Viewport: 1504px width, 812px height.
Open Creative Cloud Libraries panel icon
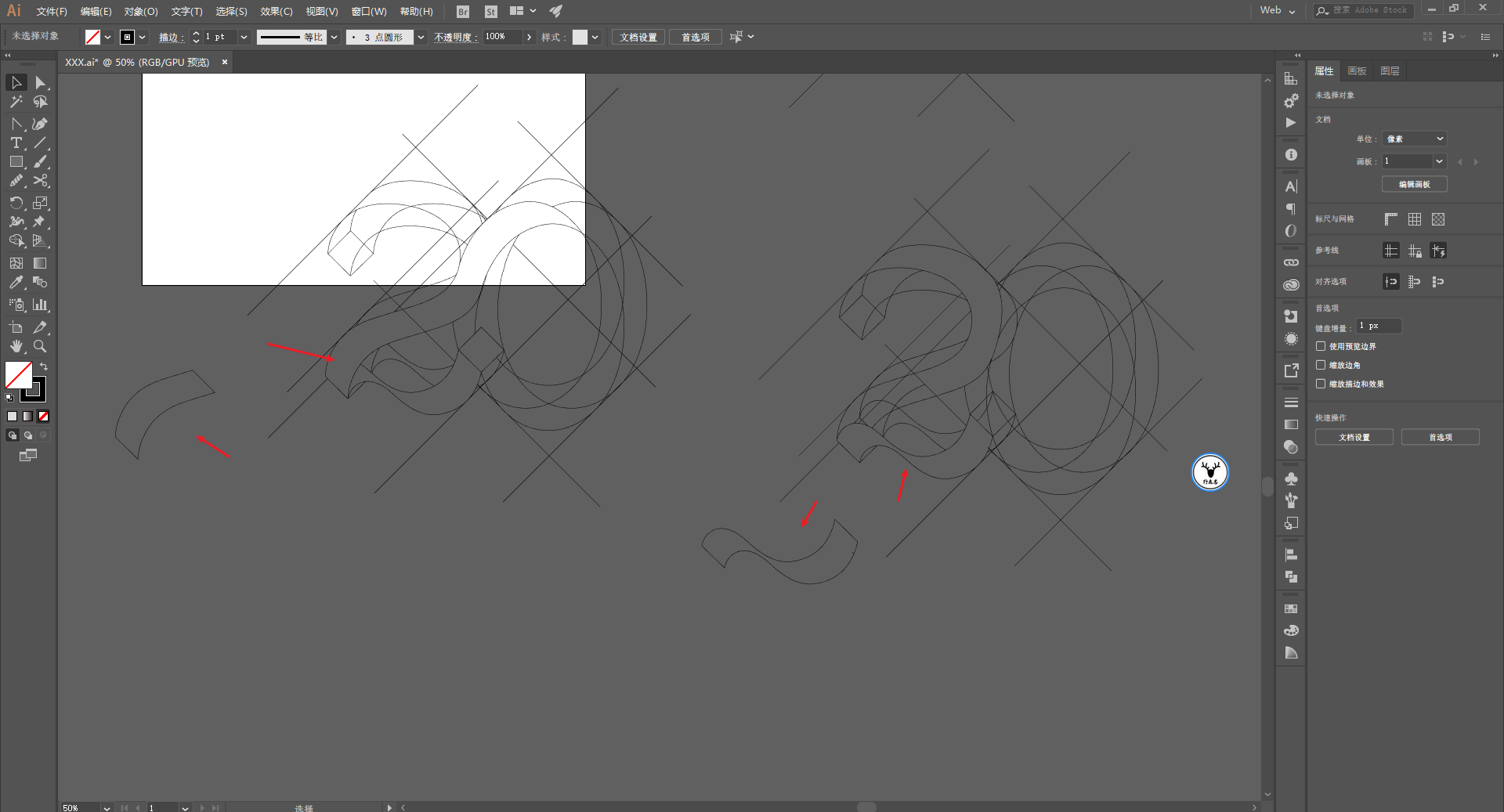tap(1291, 285)
